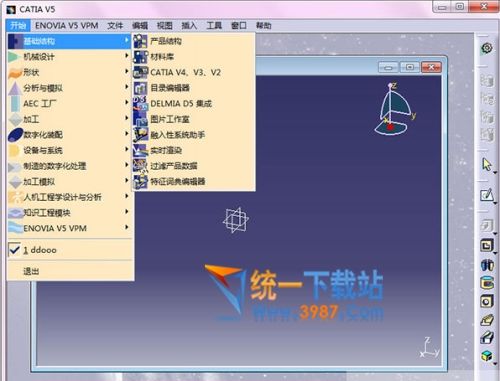Open 产品结构 from the submenu
Image resolution: width=500 pixels, height=381 pixels.
point(194,41)
